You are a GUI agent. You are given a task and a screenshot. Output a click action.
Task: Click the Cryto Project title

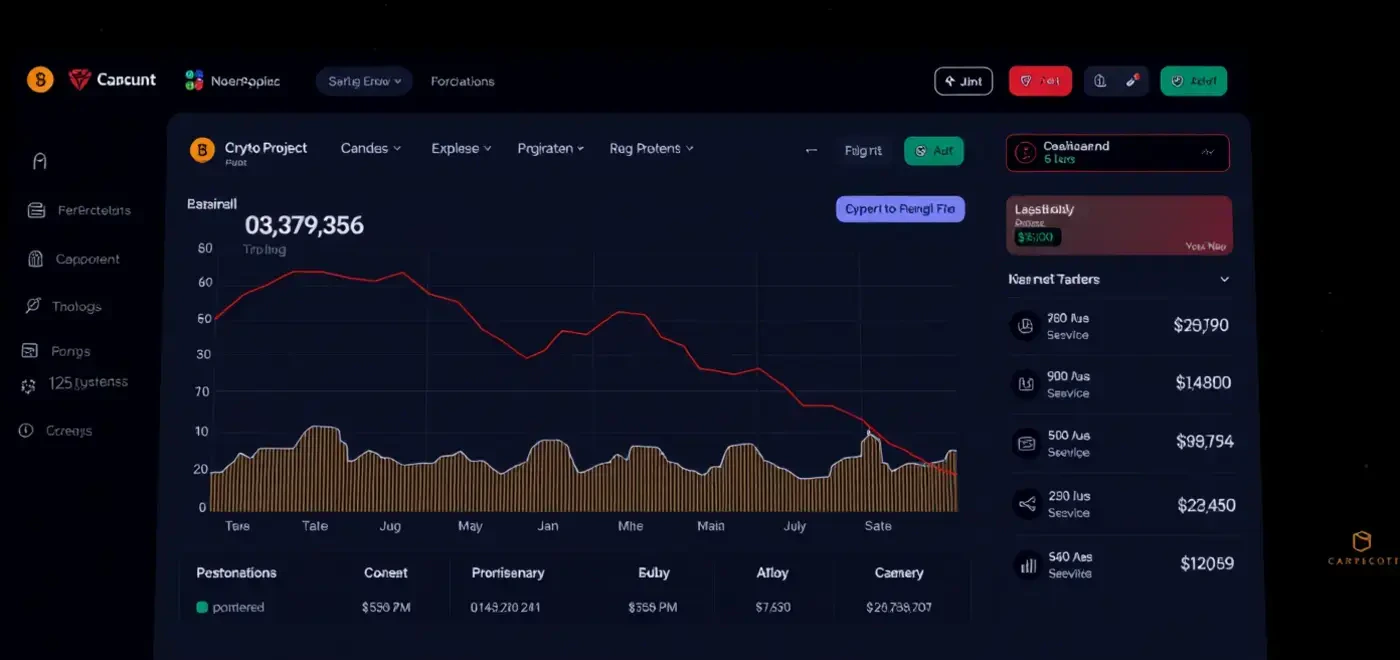click(266, 147)
